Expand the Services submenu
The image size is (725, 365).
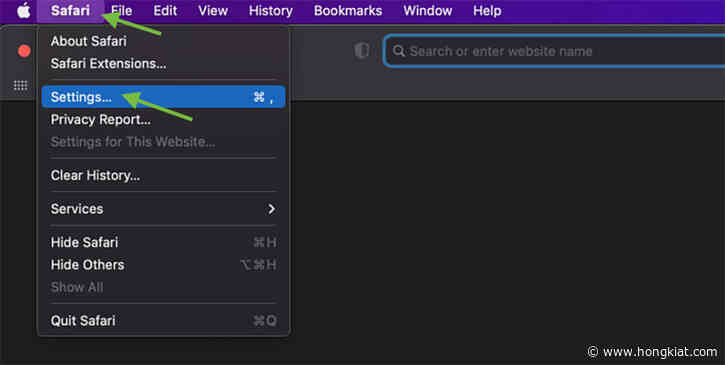(x=163, y=209)
